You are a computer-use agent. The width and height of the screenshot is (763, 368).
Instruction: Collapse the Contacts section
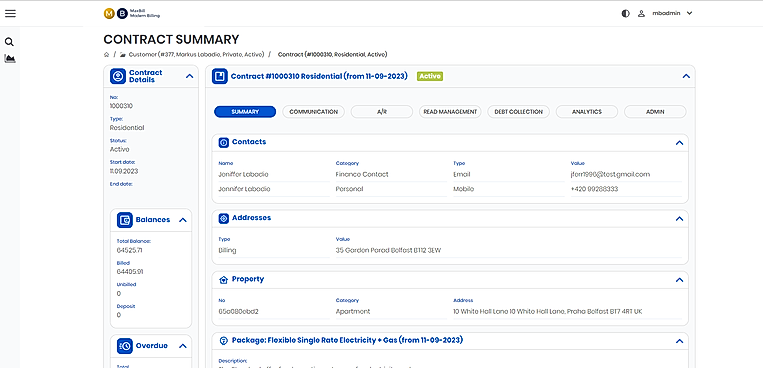click(679, 143)
